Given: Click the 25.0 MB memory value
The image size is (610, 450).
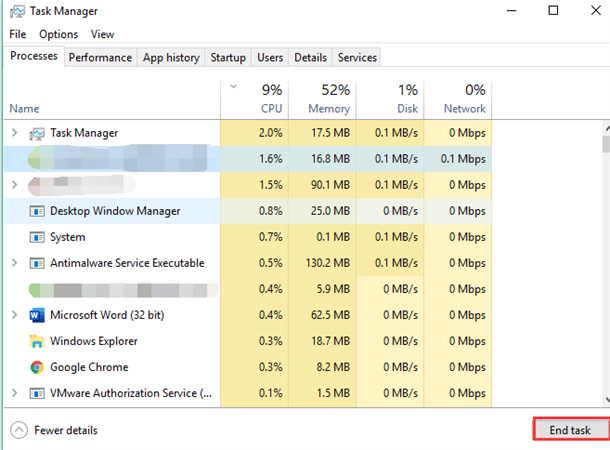Looking at the screenshot, I should (x=330, y=211).
